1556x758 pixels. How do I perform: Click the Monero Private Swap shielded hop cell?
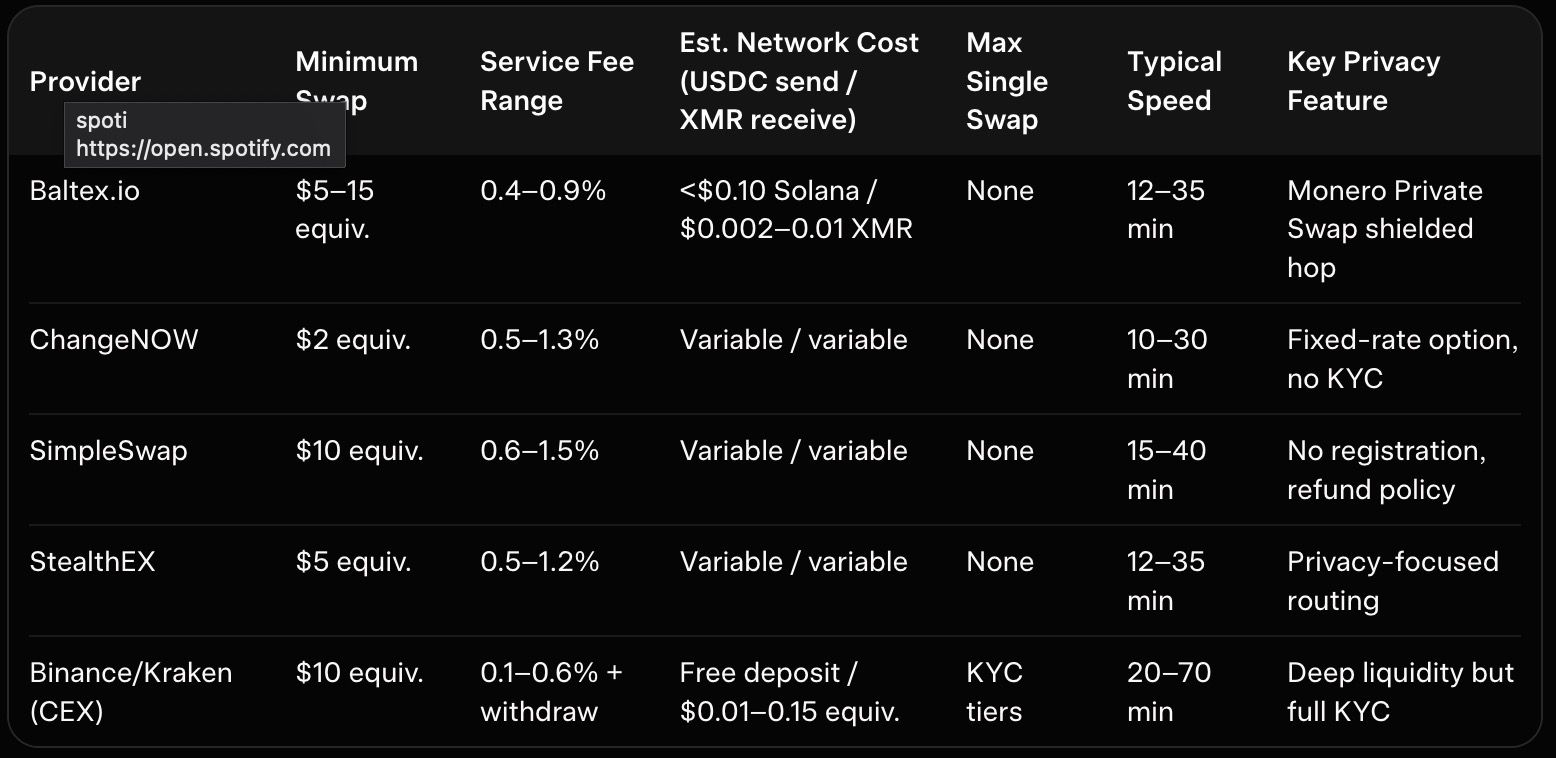(1384, 228)
